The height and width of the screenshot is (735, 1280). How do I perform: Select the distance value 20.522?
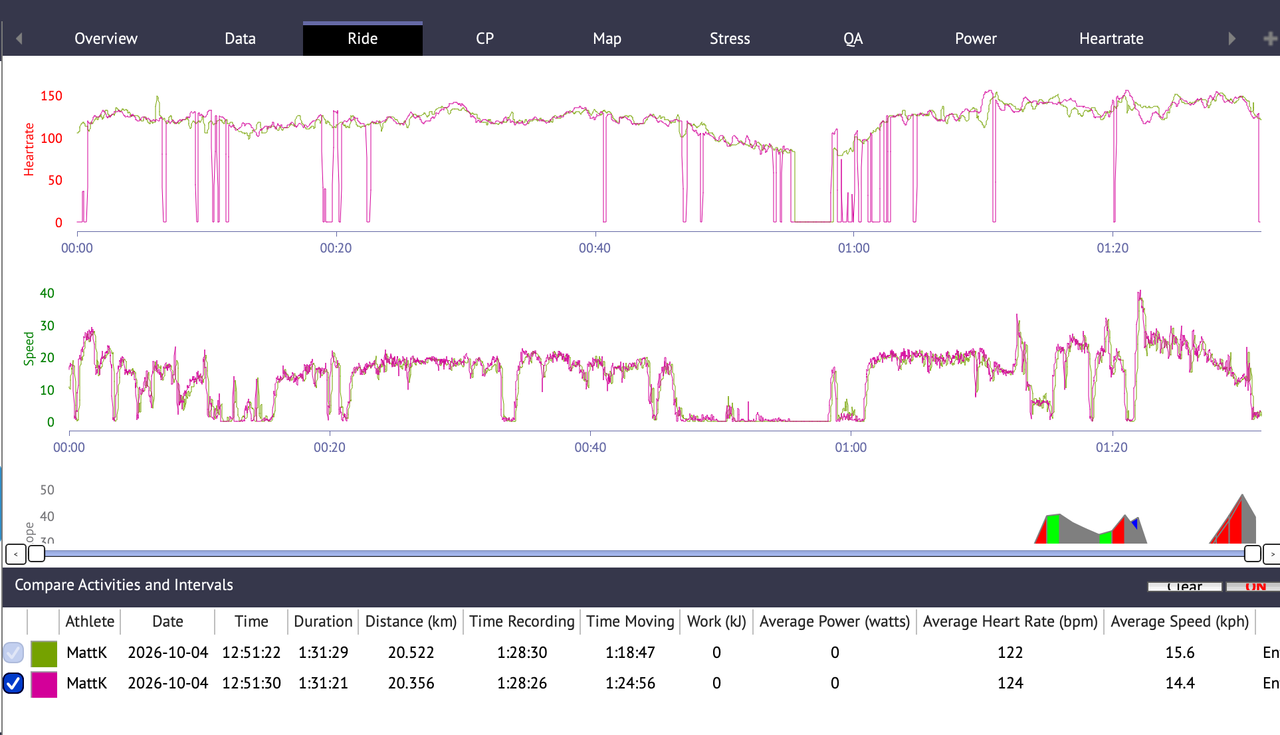pyautogui.click(x=411, y=653)
